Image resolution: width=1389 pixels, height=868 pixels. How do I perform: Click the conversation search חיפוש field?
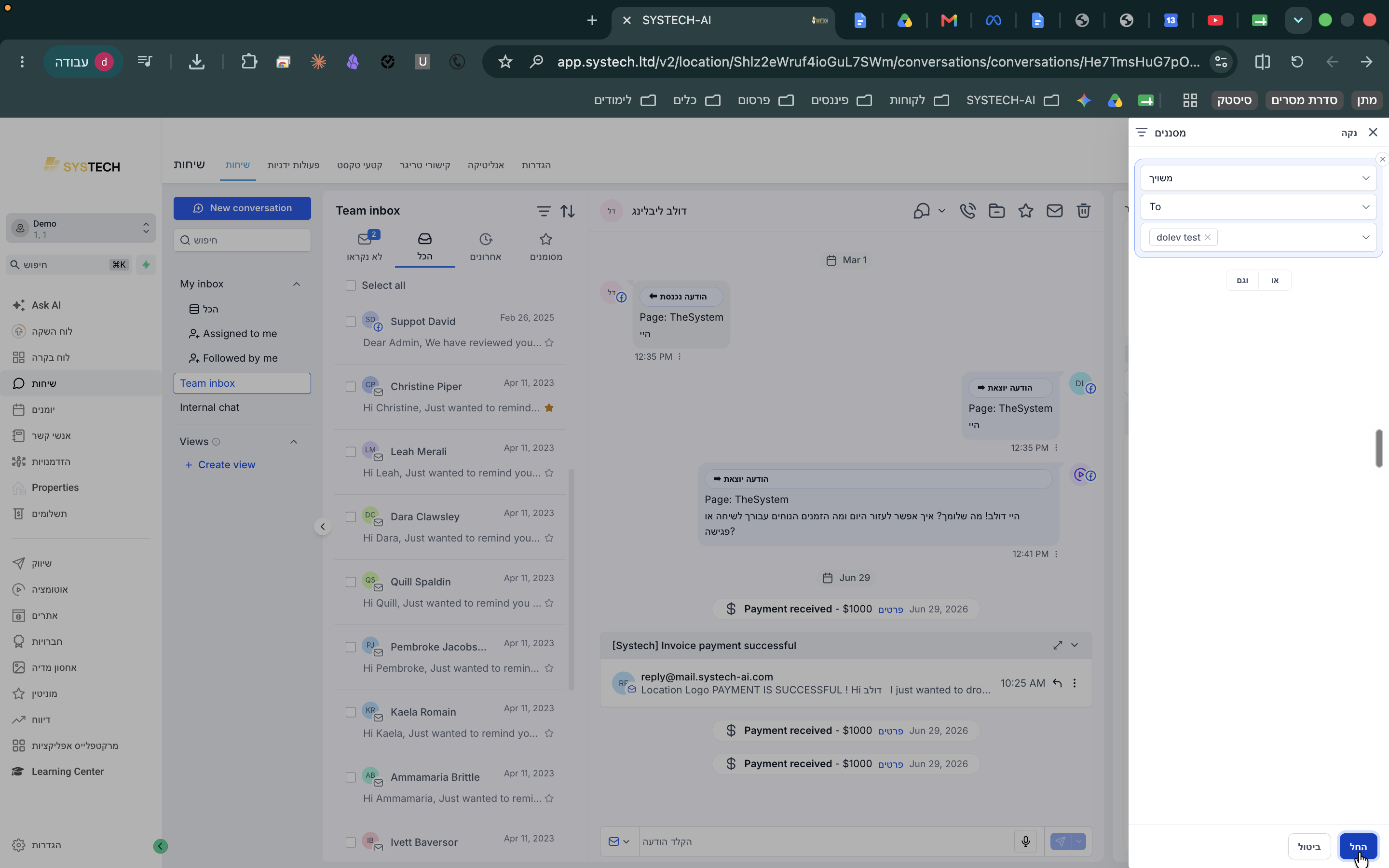click(242, 240)
